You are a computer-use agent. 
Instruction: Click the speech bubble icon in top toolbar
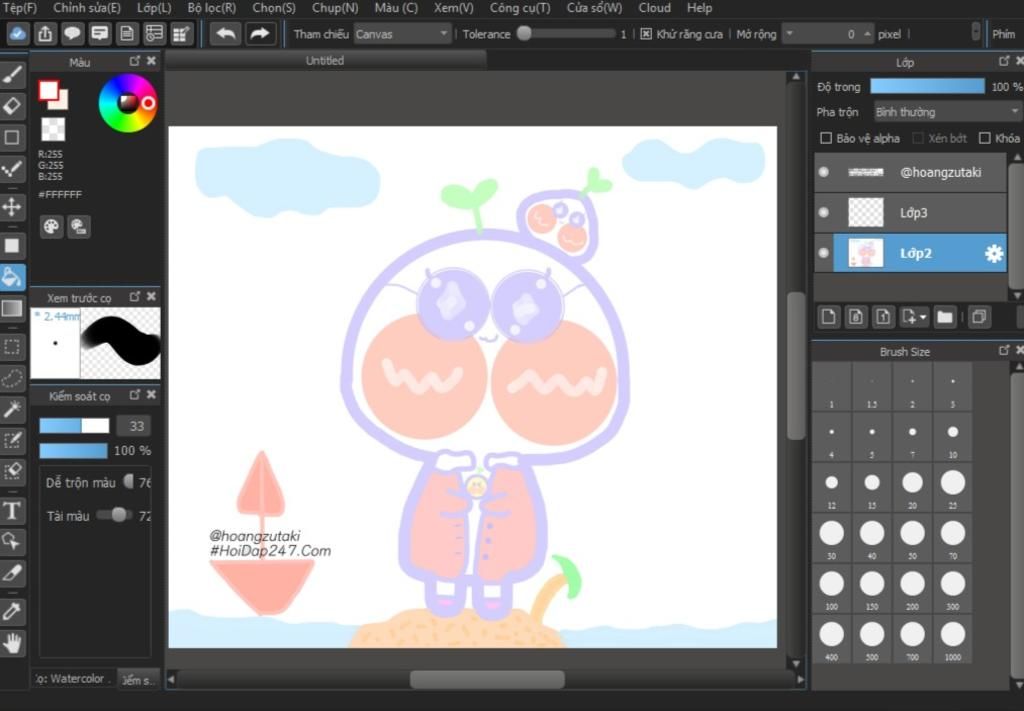tap(72, 34)
